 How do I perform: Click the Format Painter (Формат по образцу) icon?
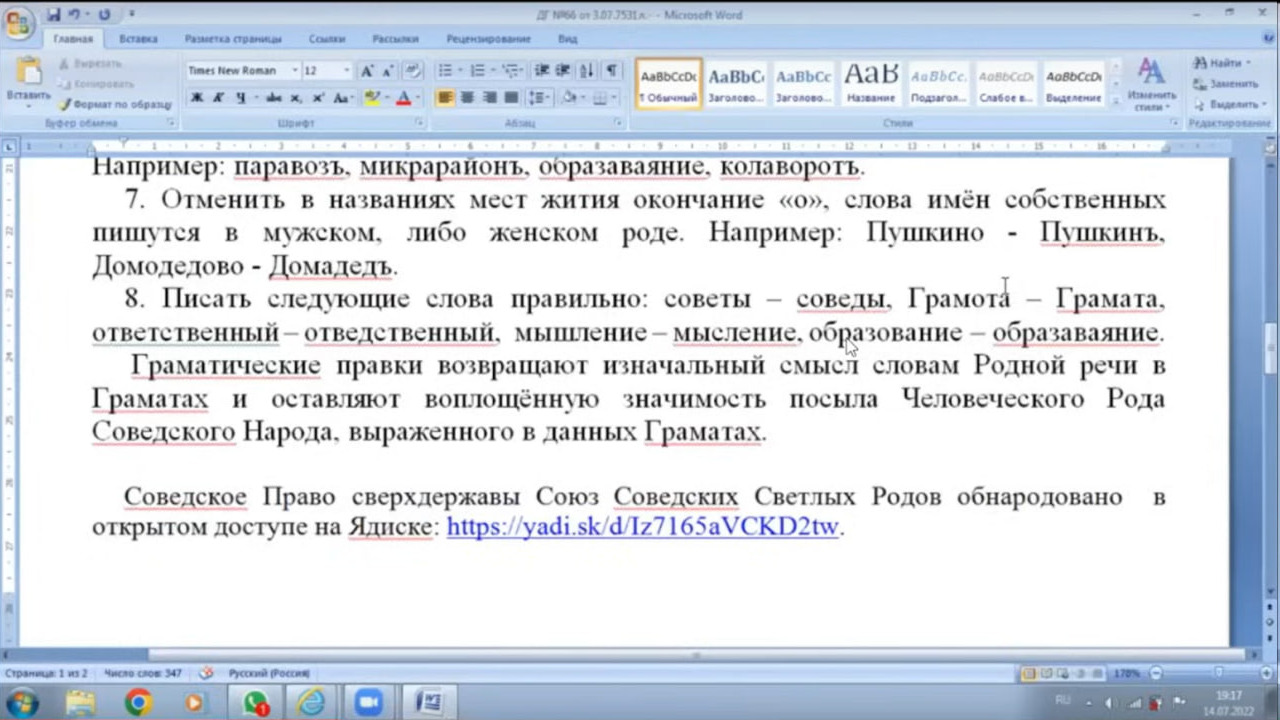pyautogui.click(x=66, y=104)
